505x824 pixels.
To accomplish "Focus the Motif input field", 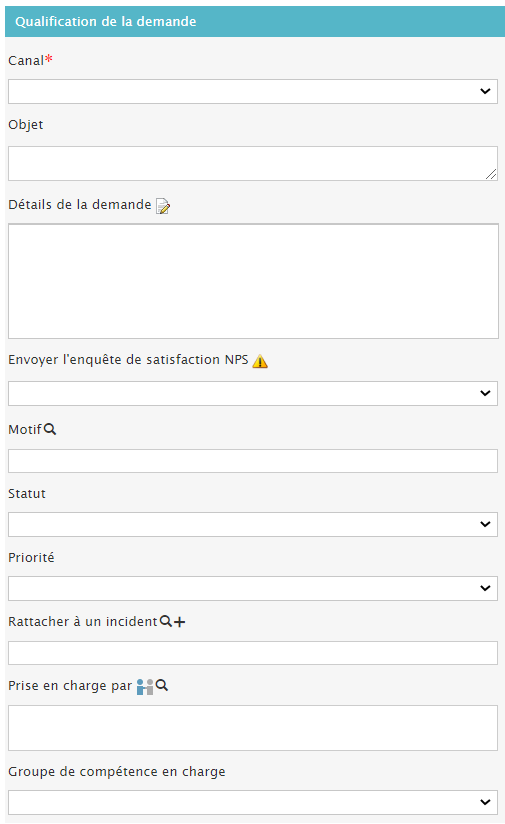I will click(x=253, y=461).
